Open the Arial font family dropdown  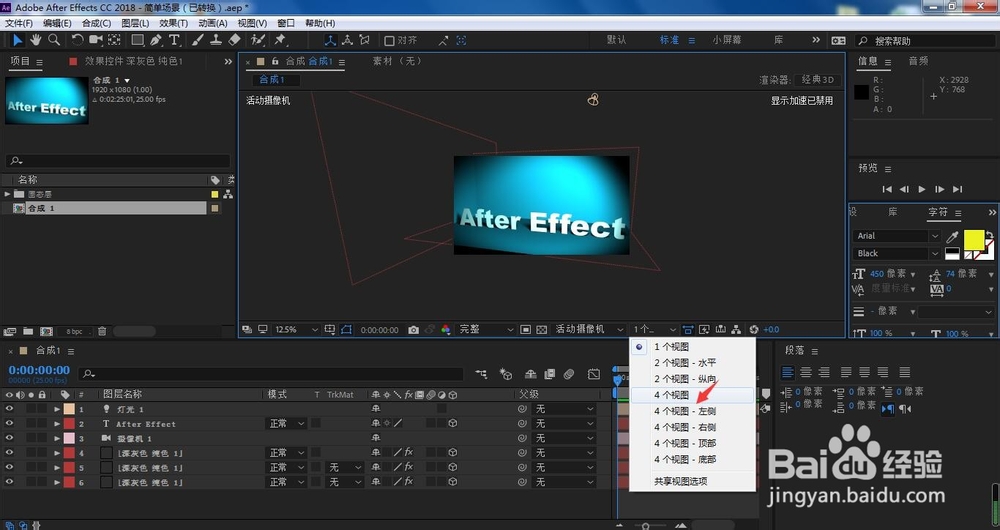(x=897, y=236)
